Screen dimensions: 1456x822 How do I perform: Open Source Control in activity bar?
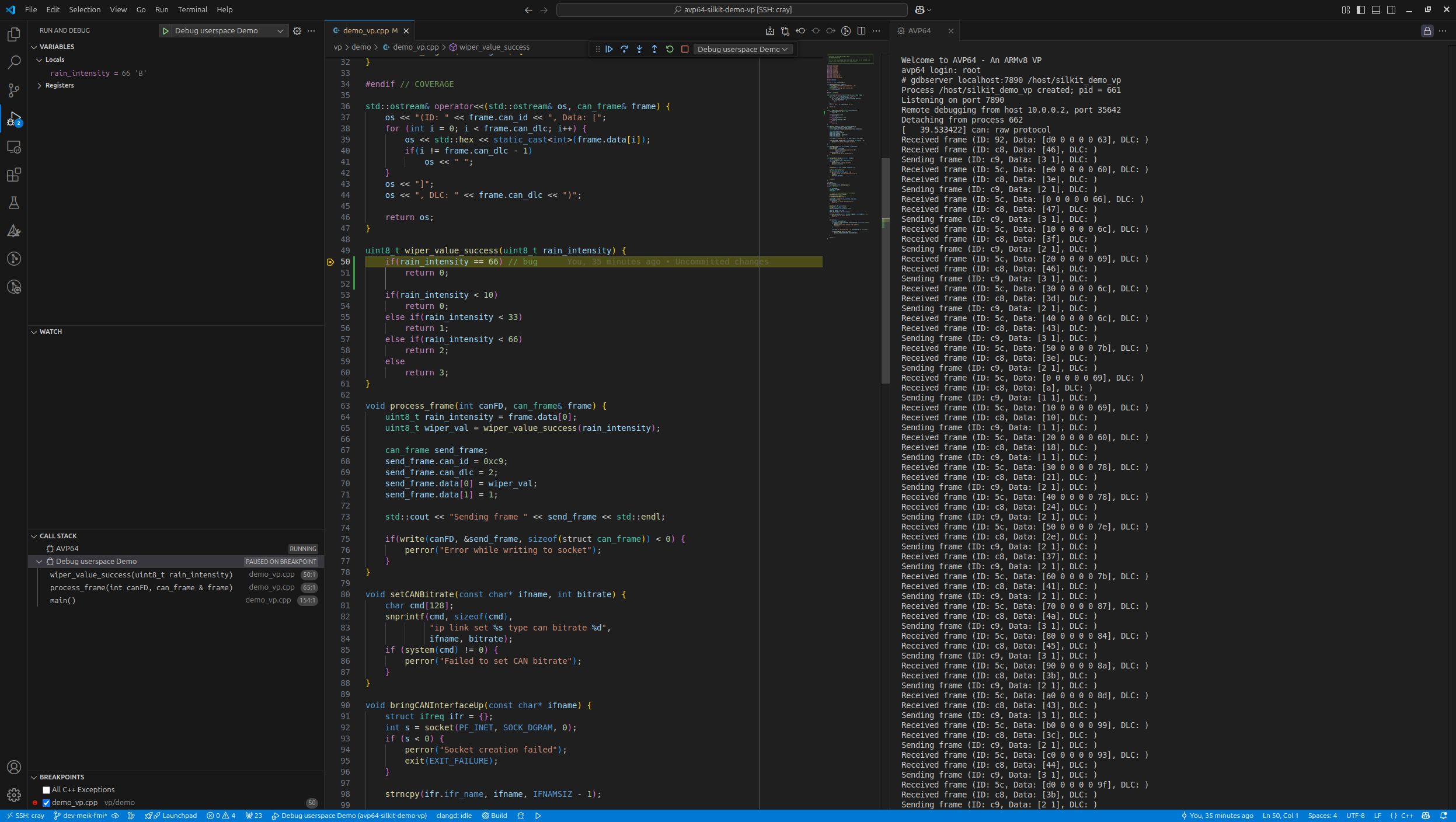pyautogui.click(x=14, y=90)
